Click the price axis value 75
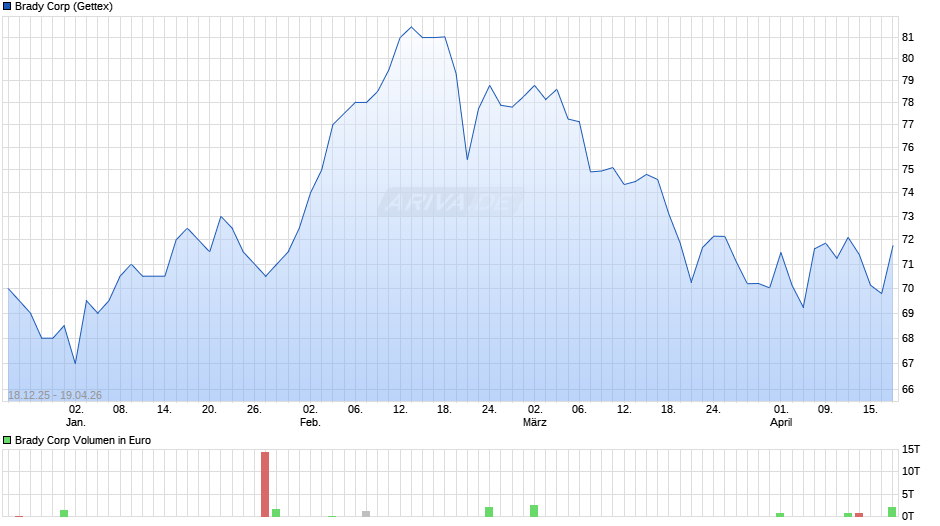 [908, 170]
